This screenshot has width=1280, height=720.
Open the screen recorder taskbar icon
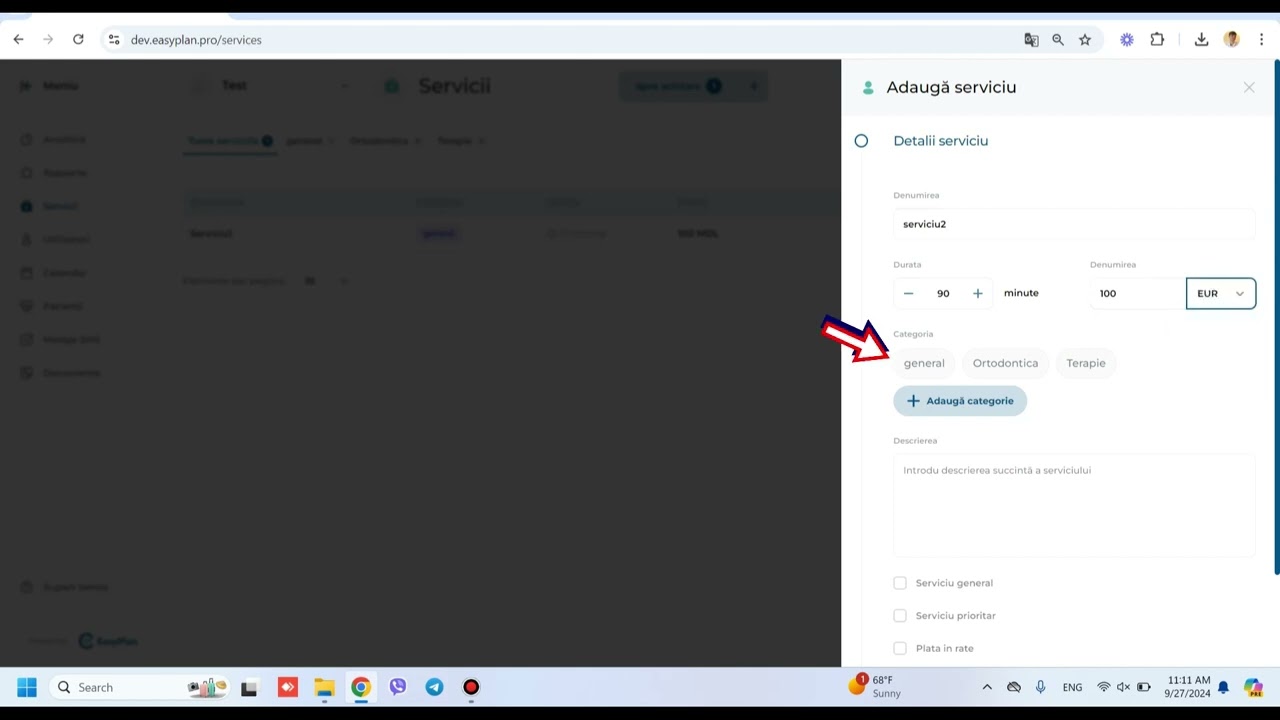point(471,687)
